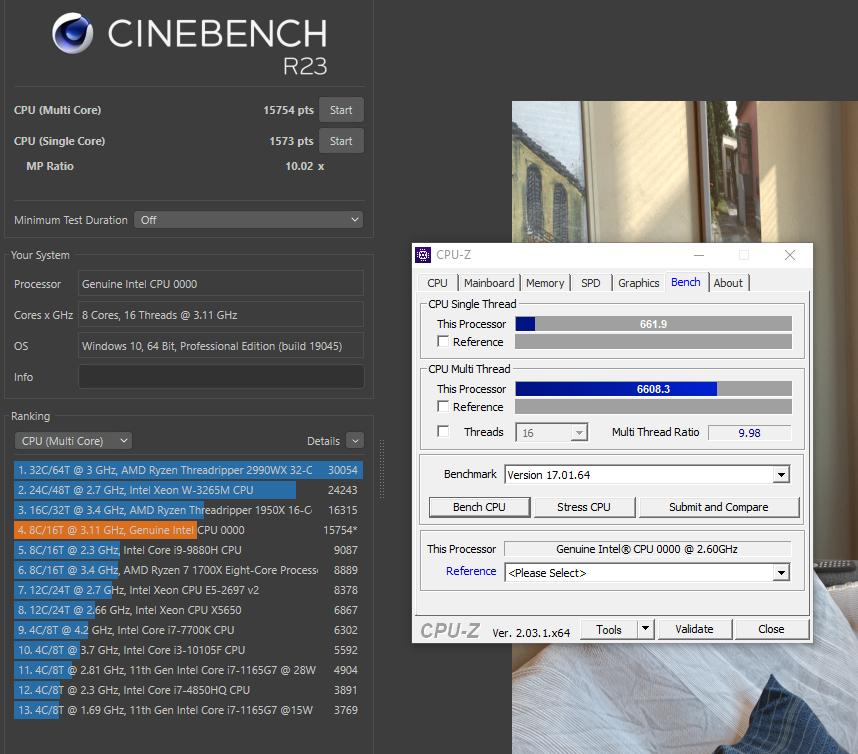Switch to the Mainboard tab
The image size is (858, 754).
coord(489,283)
